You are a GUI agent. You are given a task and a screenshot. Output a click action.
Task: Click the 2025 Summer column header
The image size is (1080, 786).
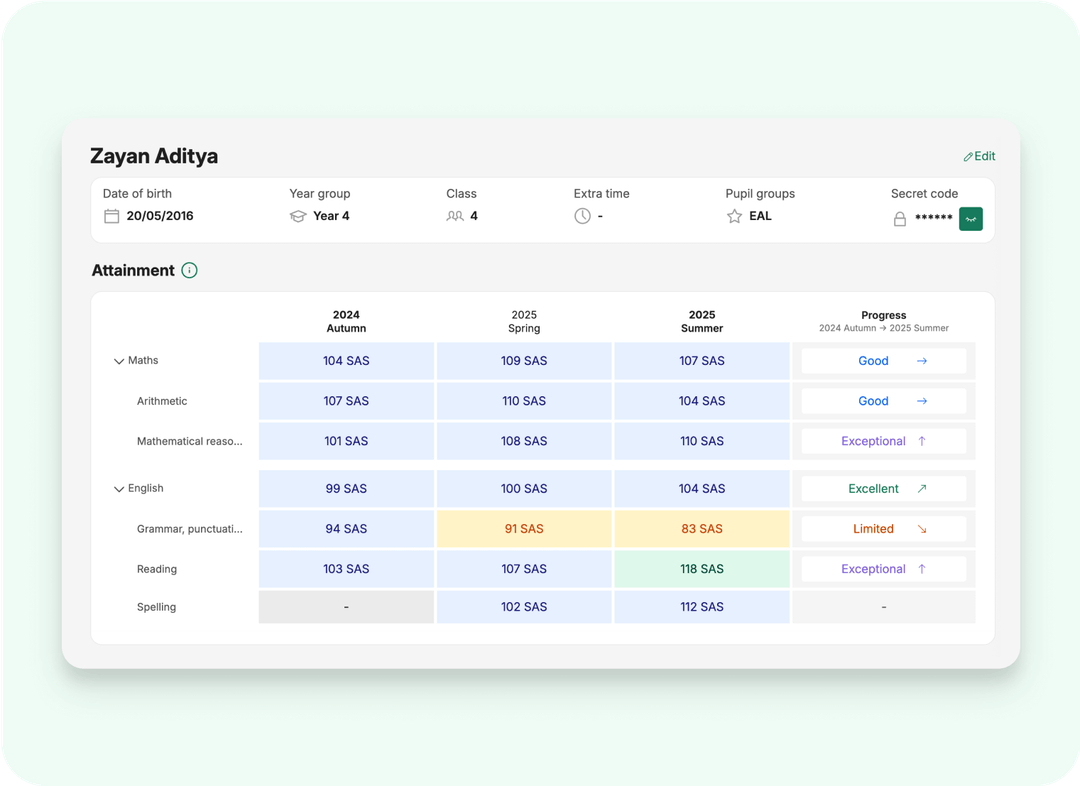pyautogui.click(x=702, y=322)
